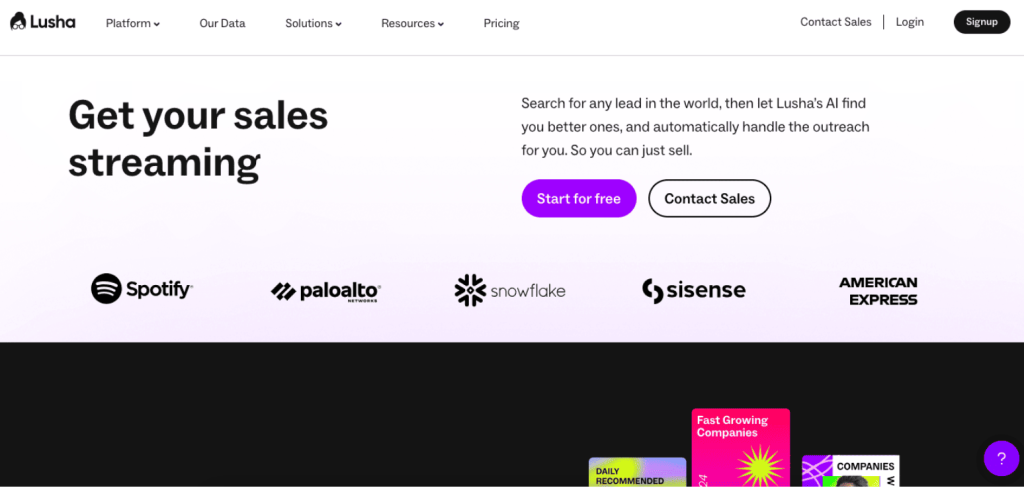This screenshot has width=1024, height=488.
Task: Click Contact Sales in the top navigation
Action: [x=835, y=22]
